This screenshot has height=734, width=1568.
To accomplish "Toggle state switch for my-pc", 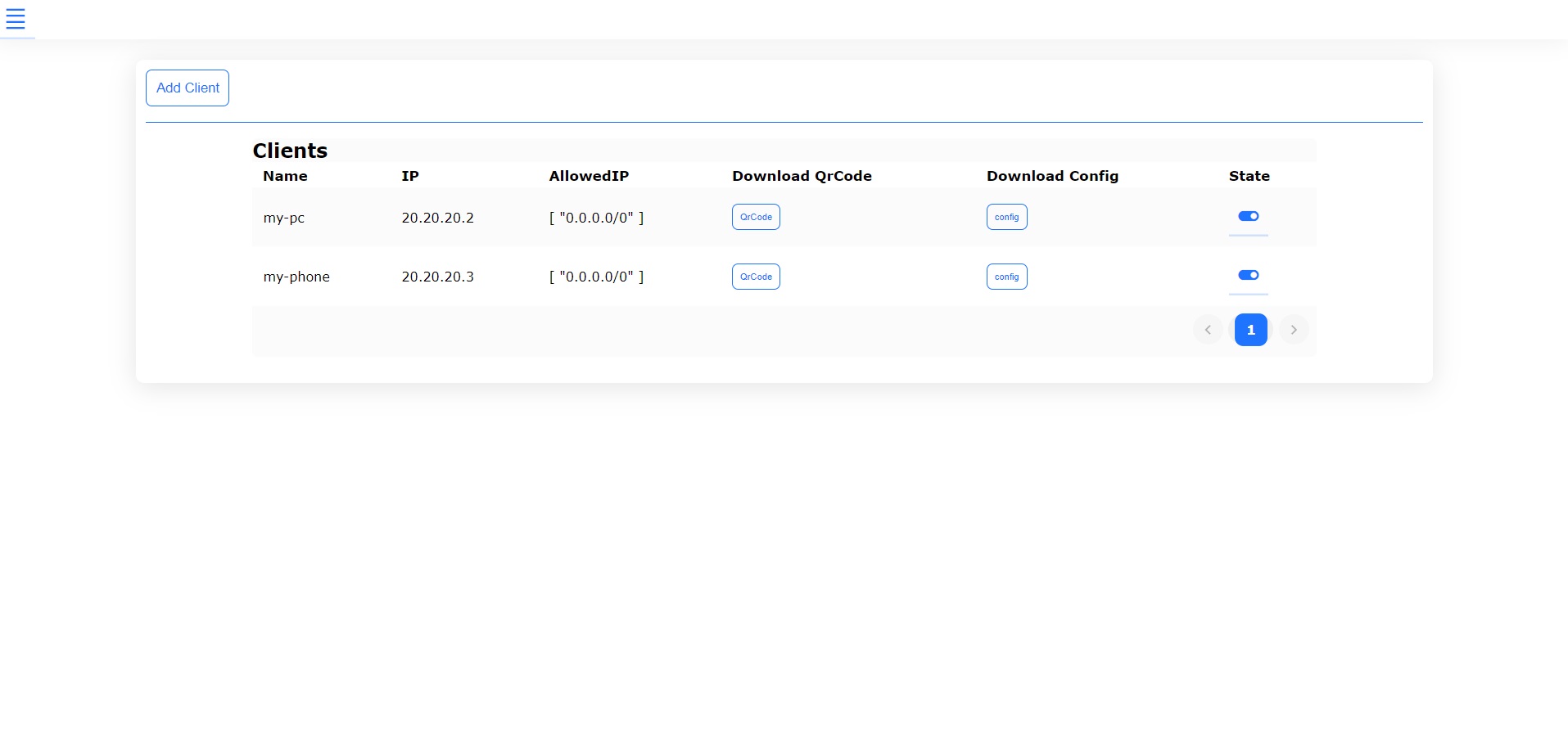I will 1249,216.
